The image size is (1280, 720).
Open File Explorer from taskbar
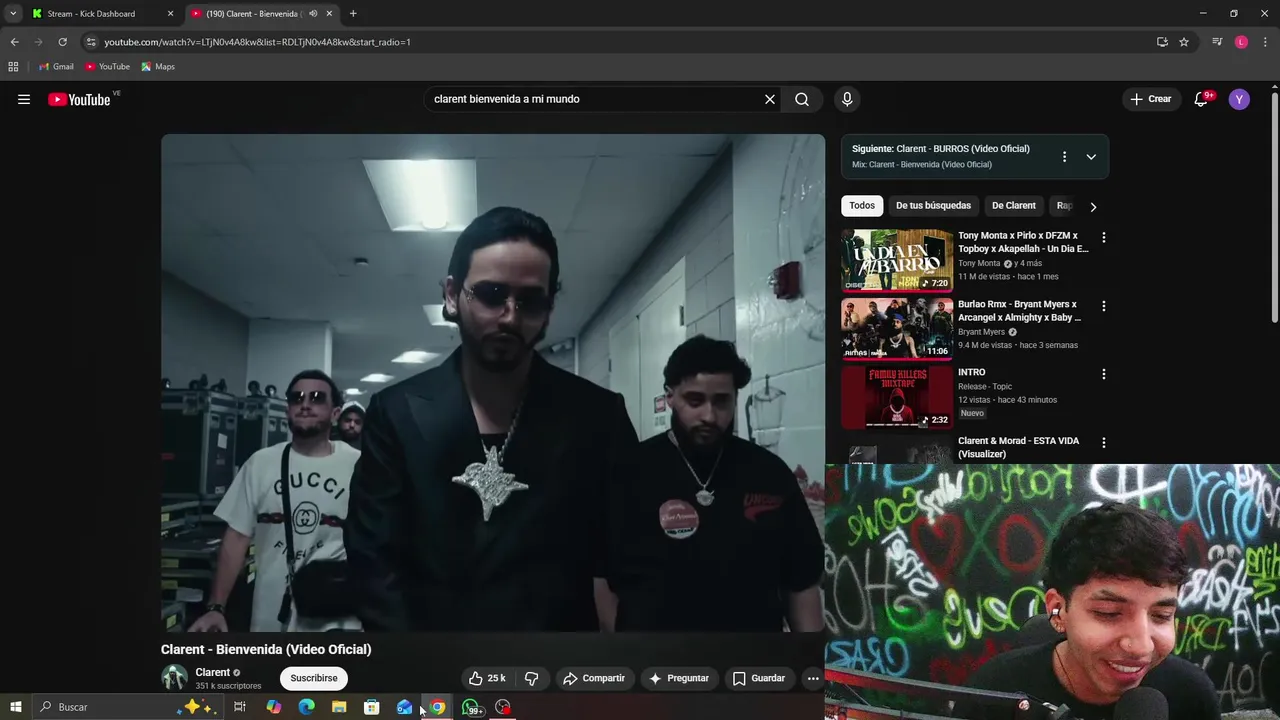point(339,707)
